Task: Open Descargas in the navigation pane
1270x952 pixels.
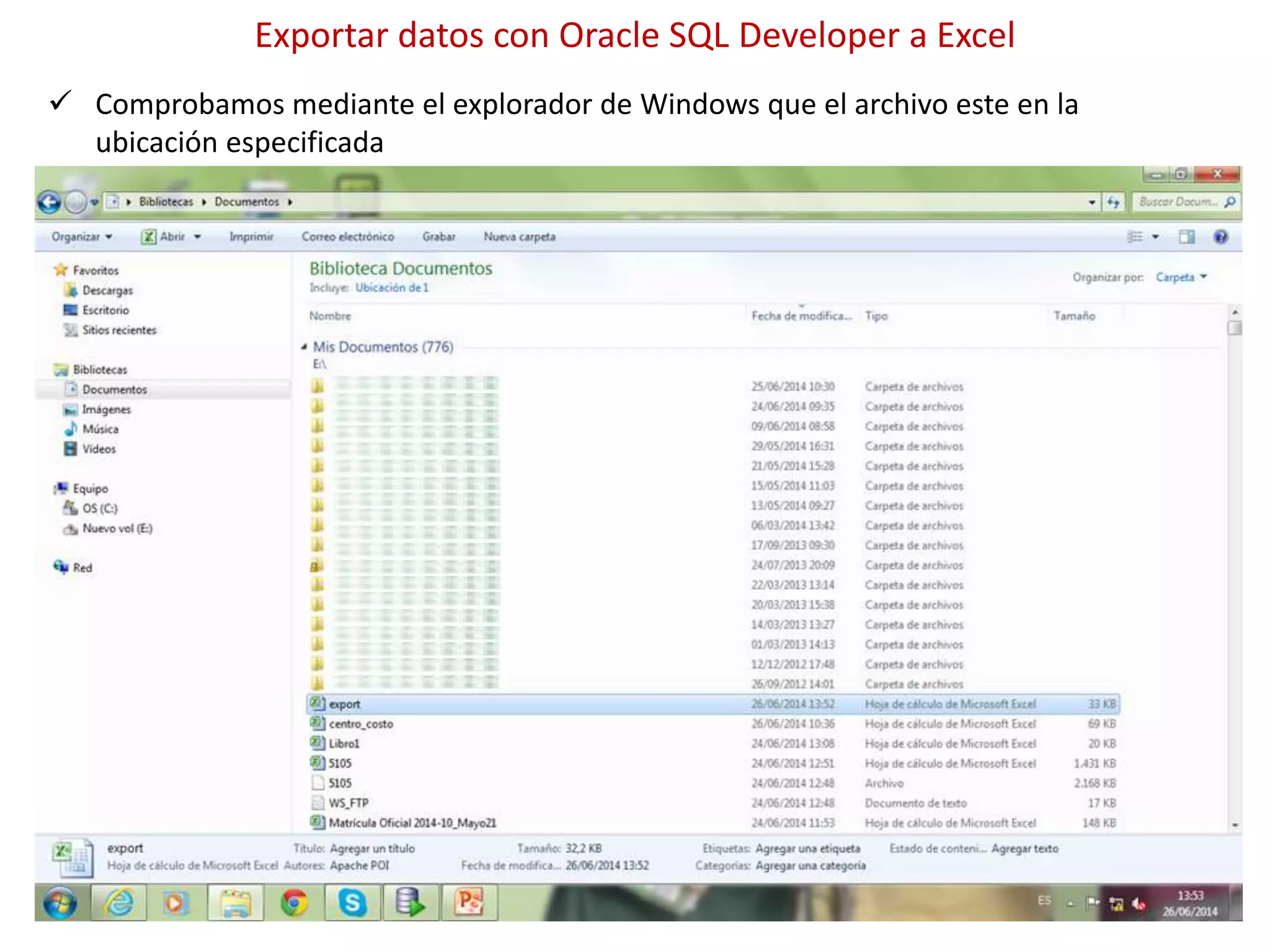Action: [x=107, y=290]
